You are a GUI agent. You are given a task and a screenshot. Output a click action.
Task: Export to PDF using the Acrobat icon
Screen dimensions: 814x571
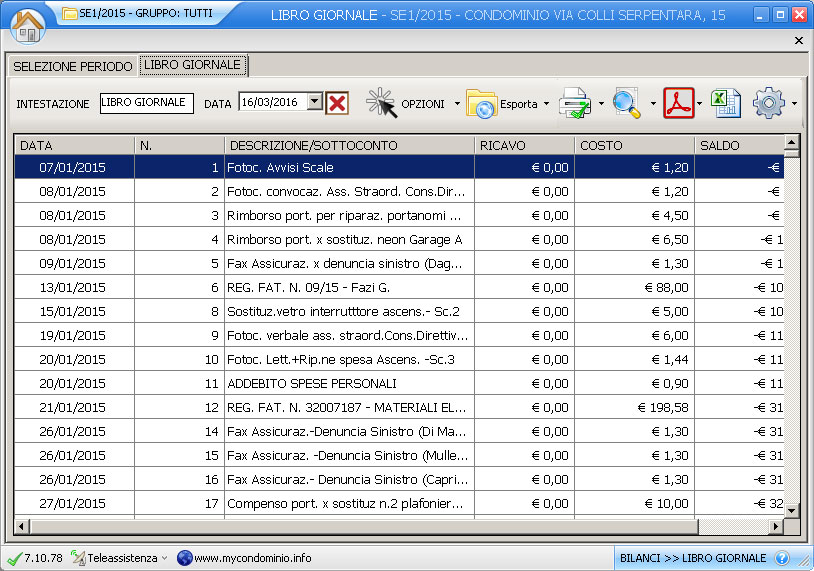pyautogui.click(x=679, y=103)
